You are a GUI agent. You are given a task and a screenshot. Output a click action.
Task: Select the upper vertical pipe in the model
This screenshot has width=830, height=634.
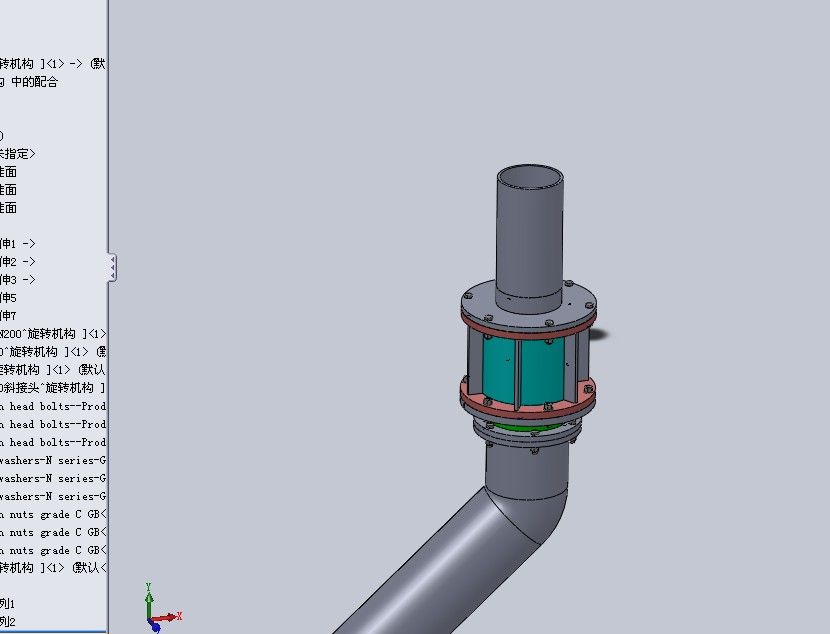(529, 238)
